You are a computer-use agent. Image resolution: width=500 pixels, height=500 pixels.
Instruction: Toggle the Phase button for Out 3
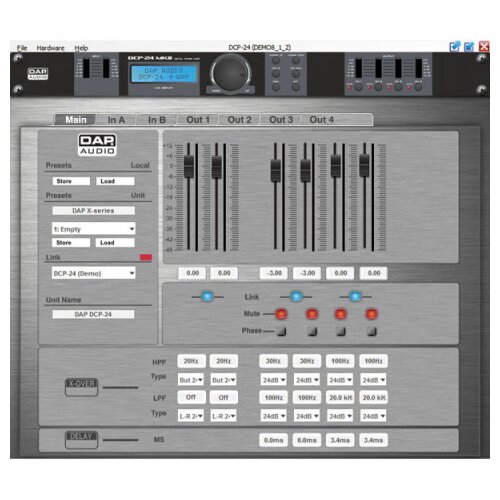pos(341,331)
